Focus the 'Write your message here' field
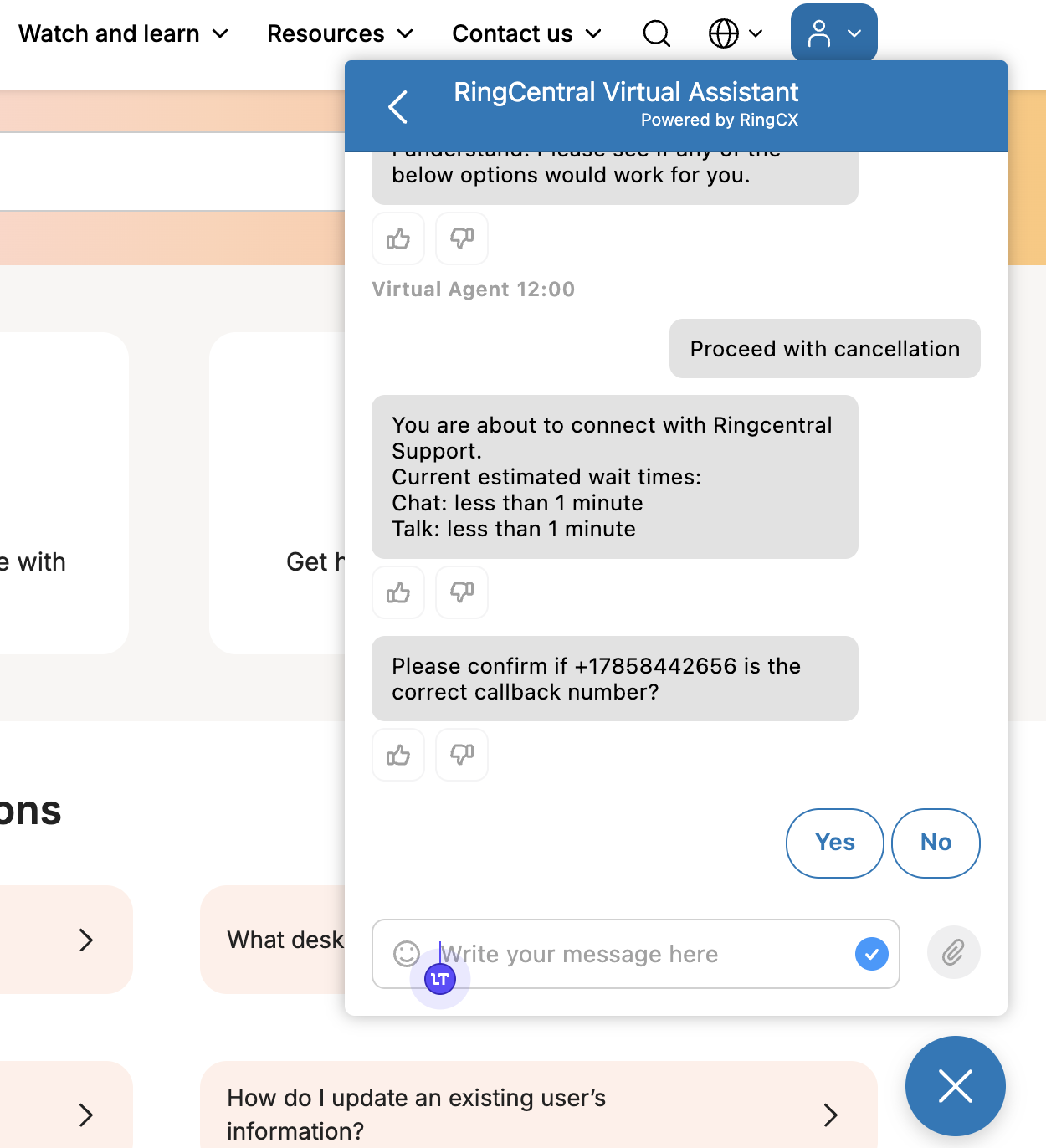 [x=636, y=954]
